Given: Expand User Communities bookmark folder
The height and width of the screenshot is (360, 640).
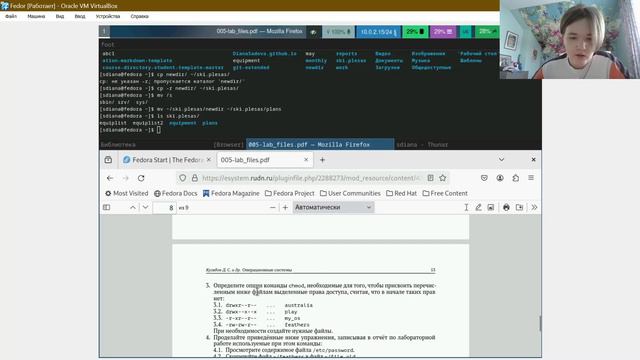Looking at the screenshot, I should point(350,193).
